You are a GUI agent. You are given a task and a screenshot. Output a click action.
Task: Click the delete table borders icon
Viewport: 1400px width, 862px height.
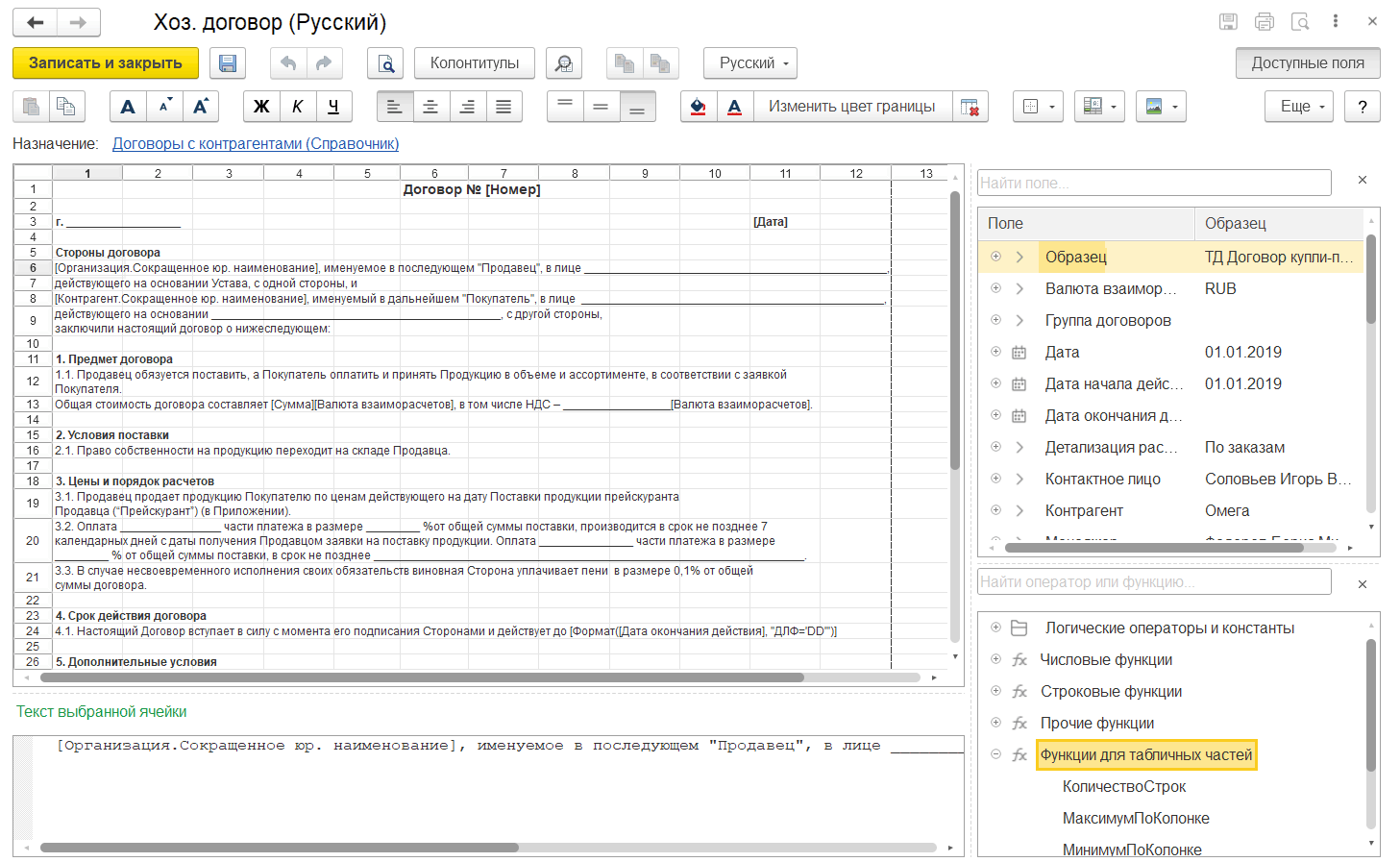coord(970,107)
